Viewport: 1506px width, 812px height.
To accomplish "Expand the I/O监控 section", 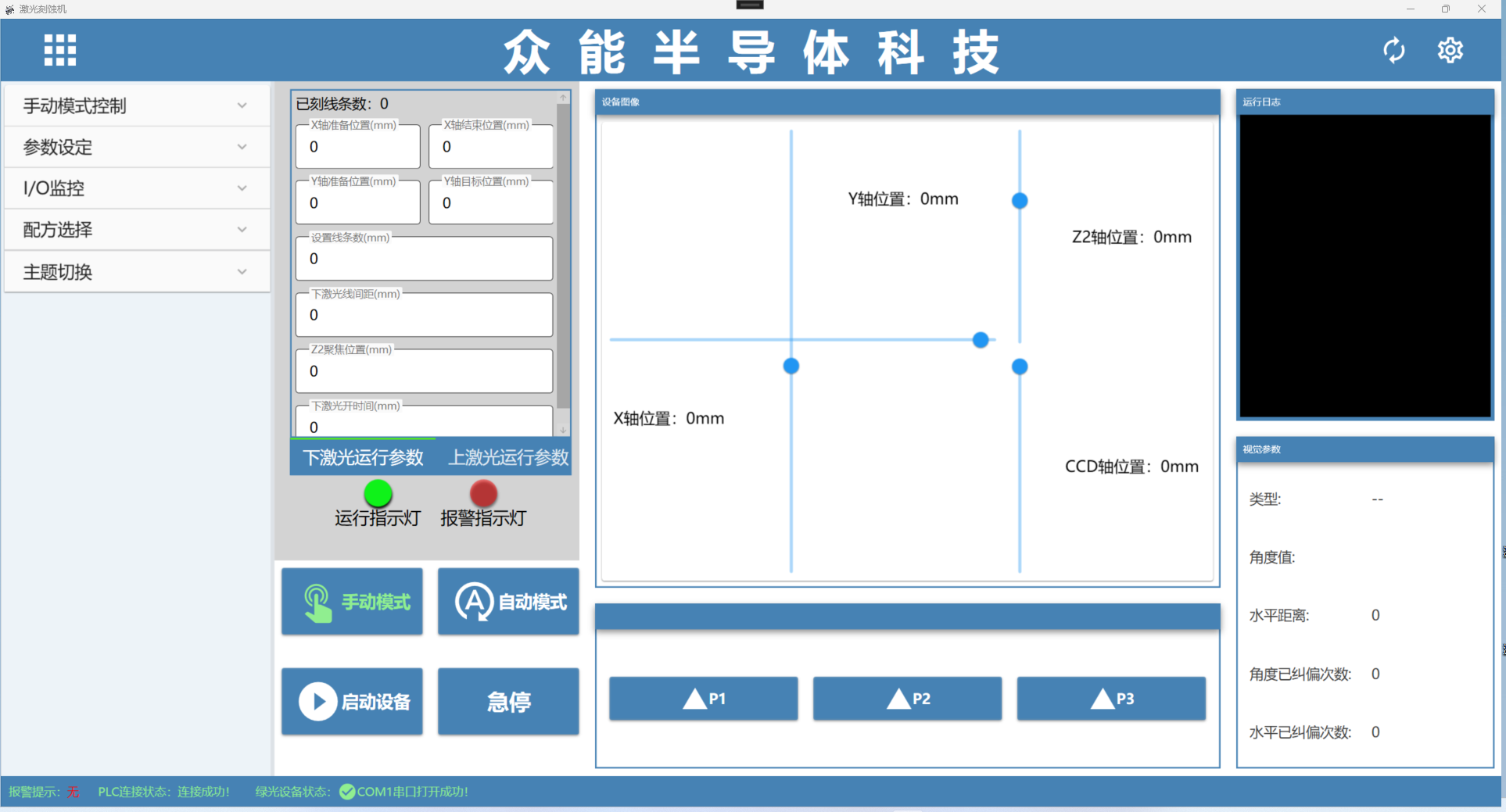I will [x=137, y=188].
